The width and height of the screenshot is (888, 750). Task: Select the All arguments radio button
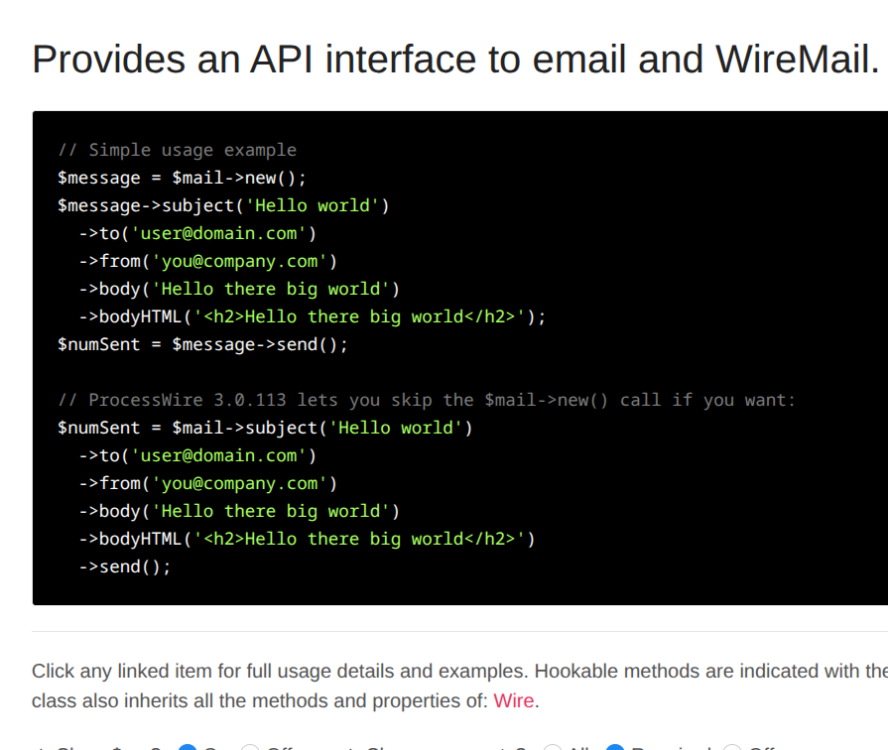tap(552, 748)
